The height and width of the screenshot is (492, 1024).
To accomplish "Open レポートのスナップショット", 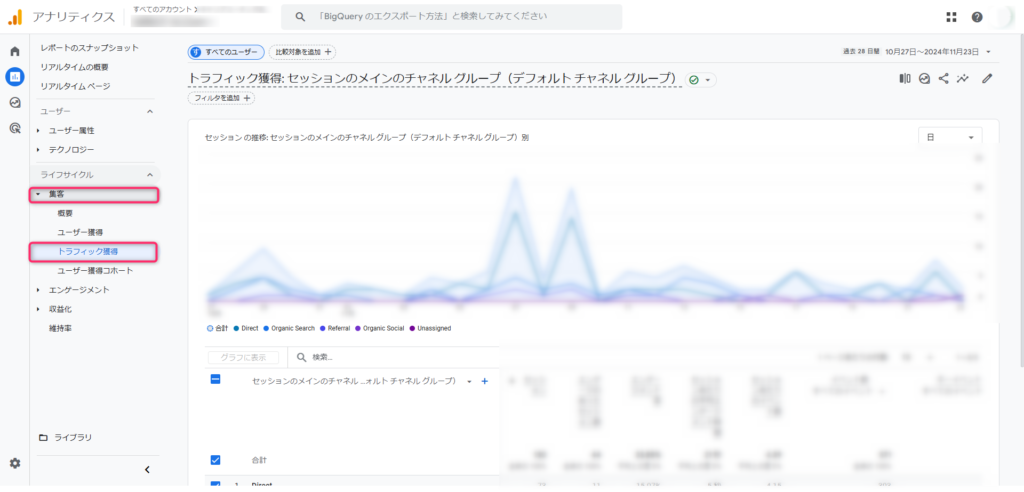I will (x=89, y=48).
